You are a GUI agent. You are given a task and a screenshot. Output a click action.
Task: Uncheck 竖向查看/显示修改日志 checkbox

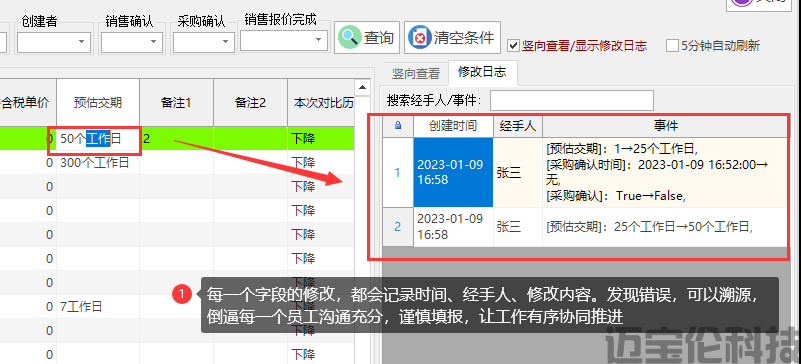click(513, 46)
